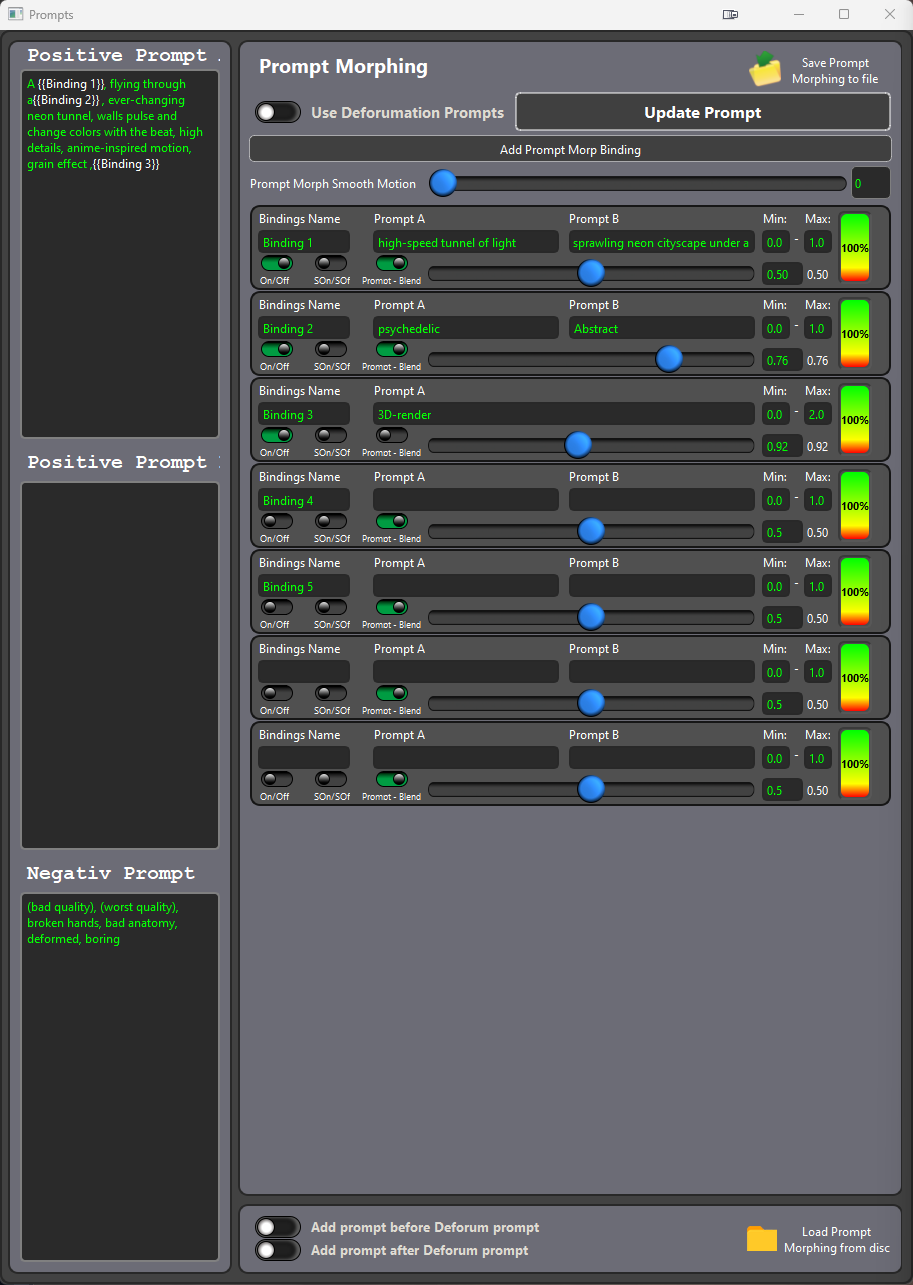This screenshot has height=1285, width=913.
Task: Toggle Binding 4 SOn/SOf switch
Action: tap(331, 521)
